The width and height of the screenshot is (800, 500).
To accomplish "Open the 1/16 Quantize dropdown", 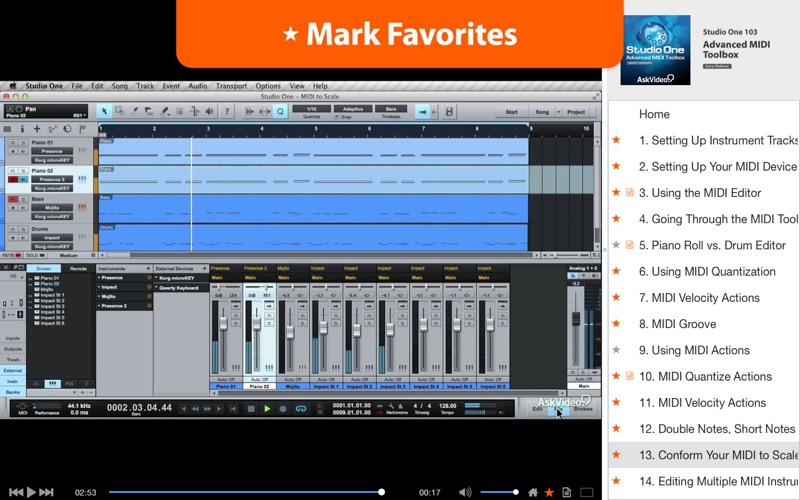I will (x=312, y=109).
